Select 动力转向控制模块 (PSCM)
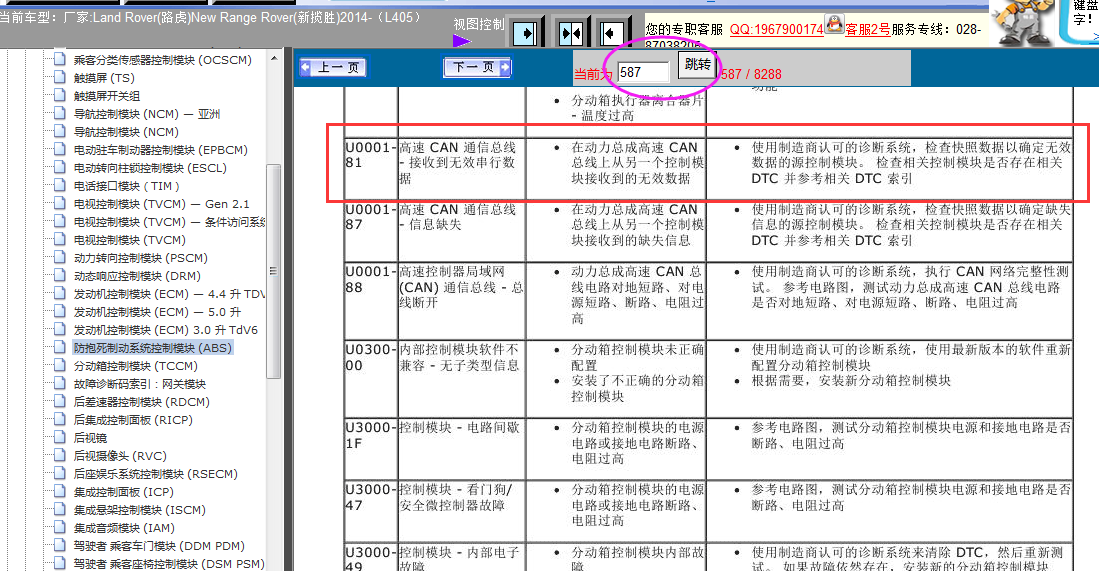Screen dimensions: 1099x571 140,258
